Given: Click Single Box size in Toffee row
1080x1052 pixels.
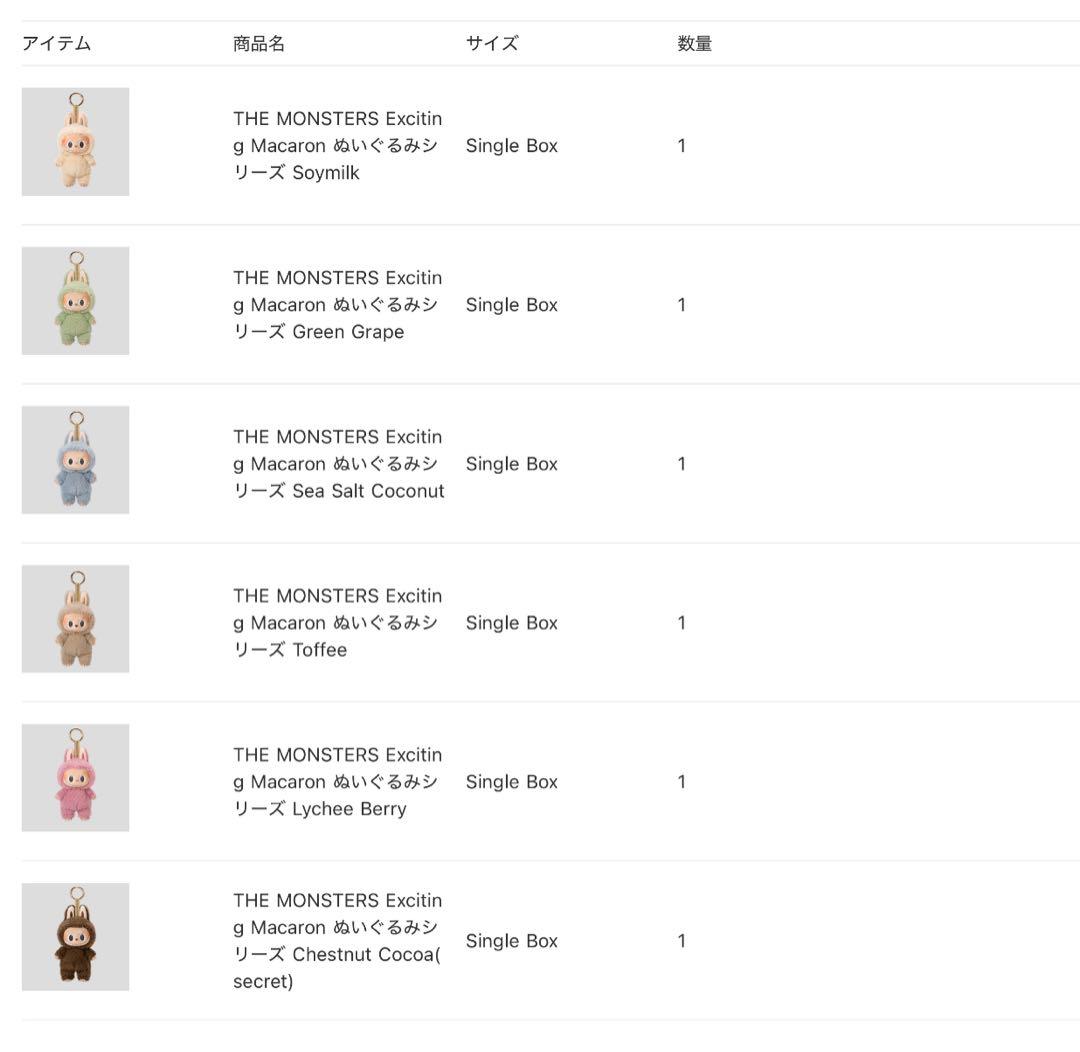Looking at the screenshot, I should [x=511, y=622].
